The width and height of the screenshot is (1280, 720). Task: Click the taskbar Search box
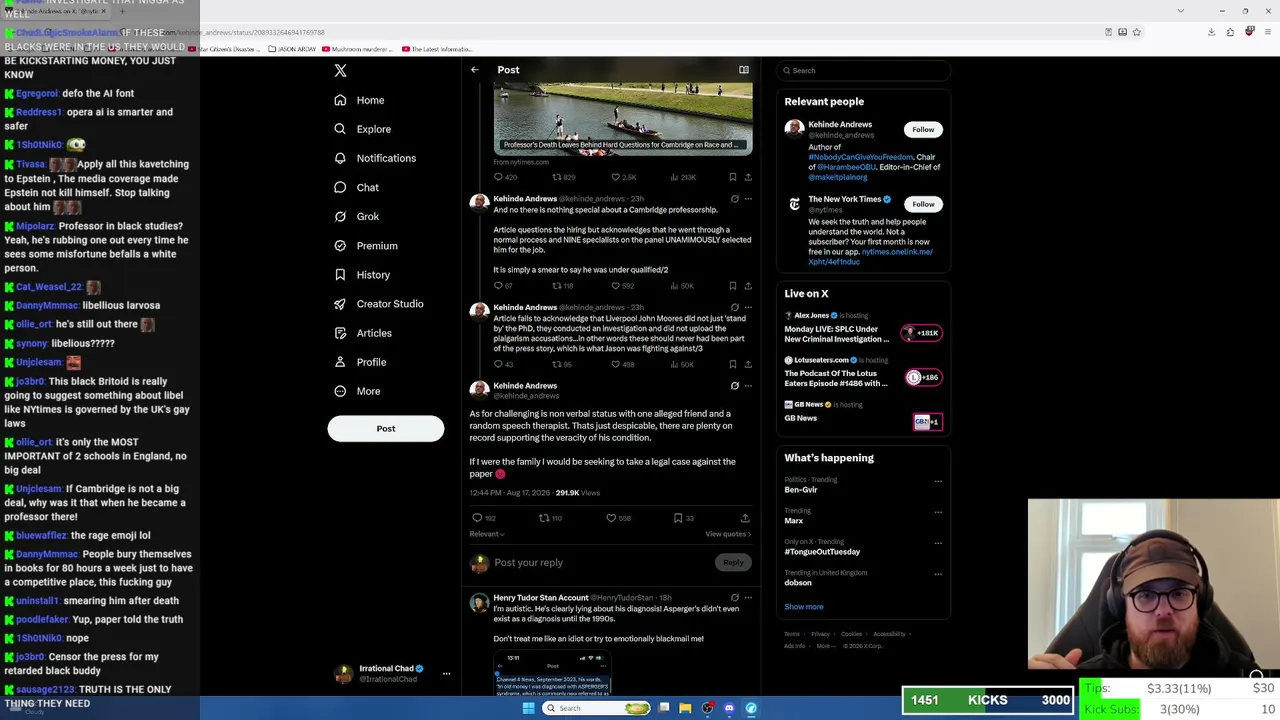[597, 708]
